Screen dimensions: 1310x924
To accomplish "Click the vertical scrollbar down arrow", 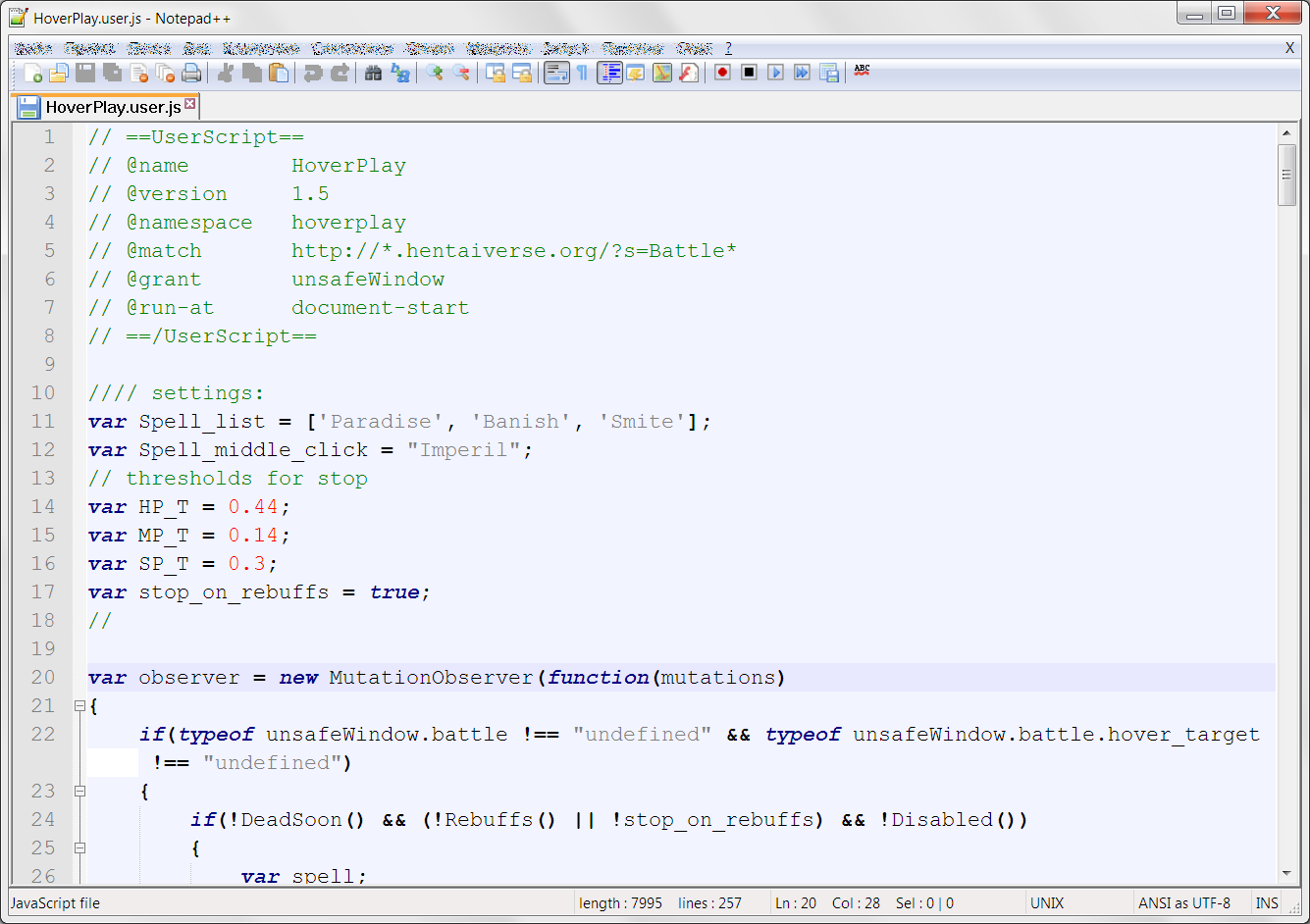I will pyautogui.click(x=1286, y=874).
